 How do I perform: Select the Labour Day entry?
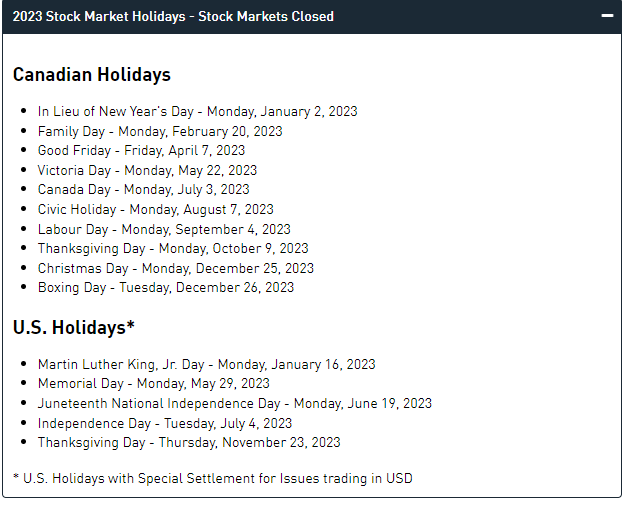point(164,229)
